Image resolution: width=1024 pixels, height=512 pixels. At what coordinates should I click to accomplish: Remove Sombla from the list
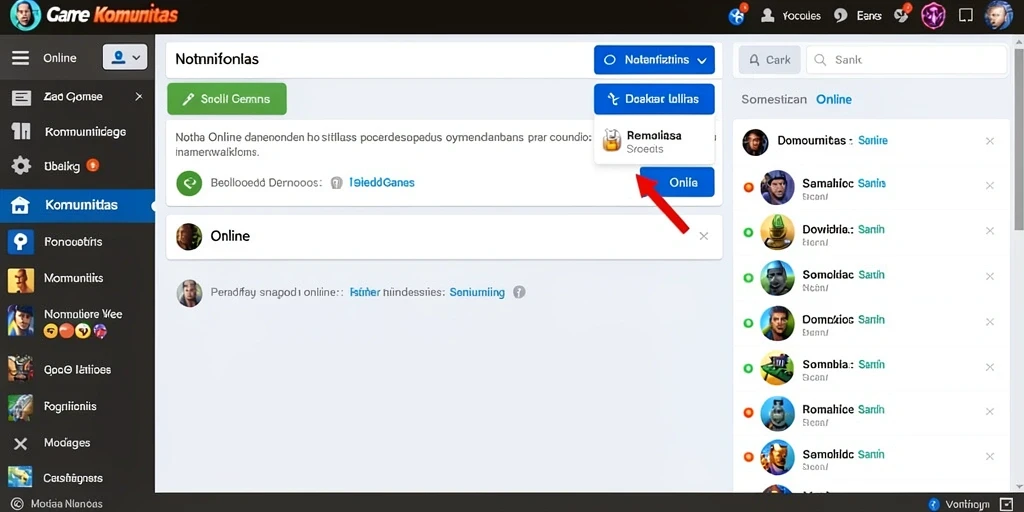tap(990, 367)
